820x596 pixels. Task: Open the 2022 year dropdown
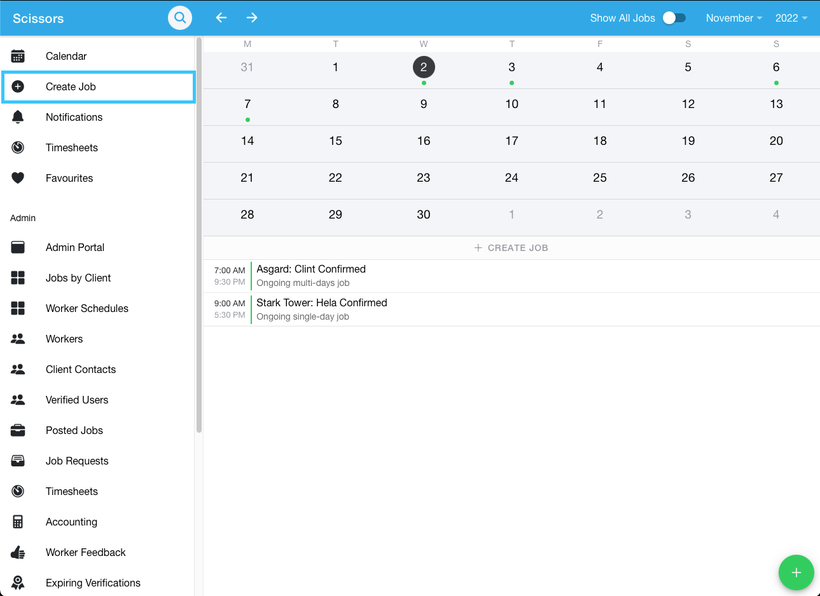(791, 18)
